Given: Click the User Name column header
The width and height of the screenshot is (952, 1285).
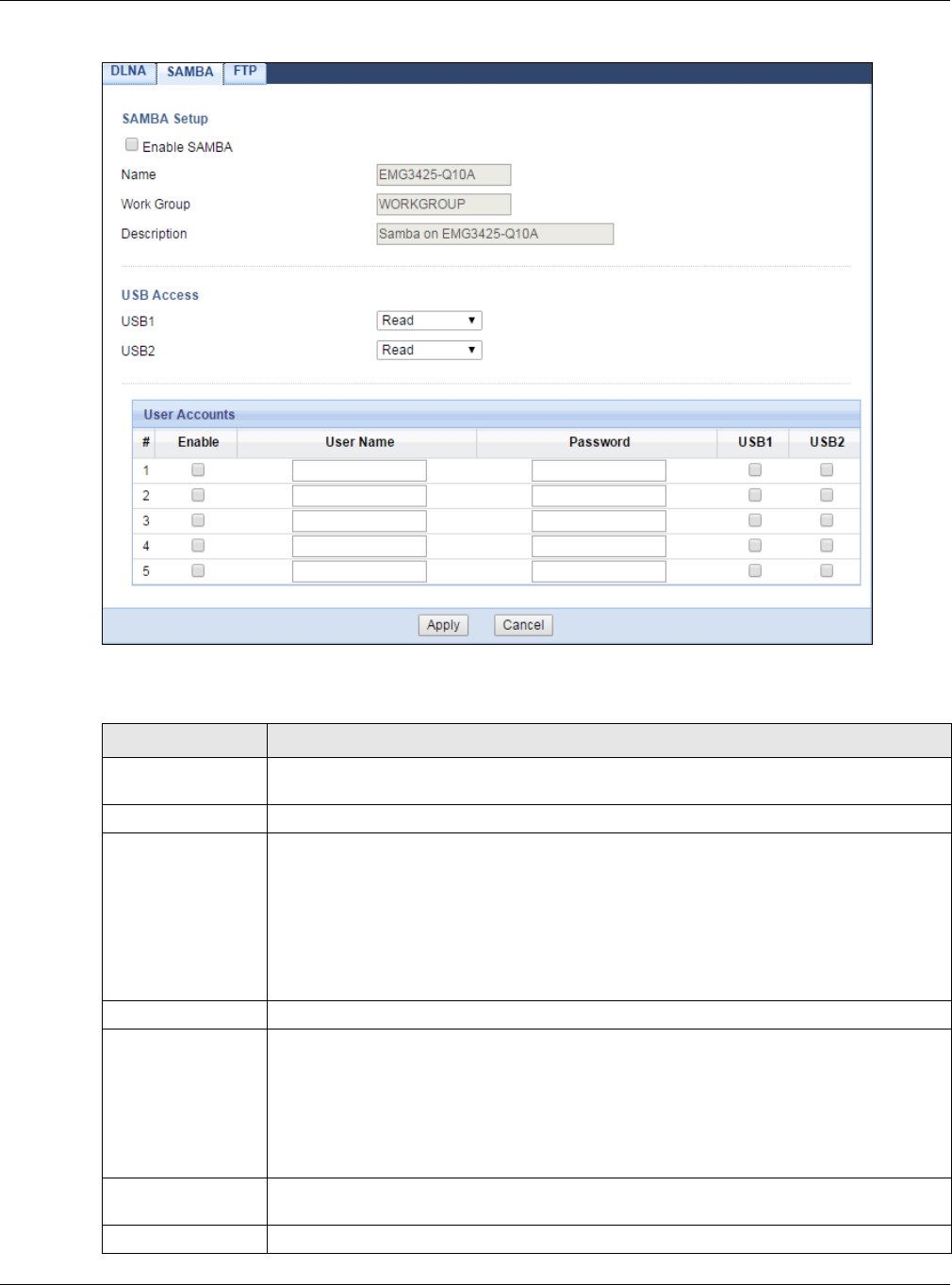Looking at the screenshot, I should click(359, 442).
